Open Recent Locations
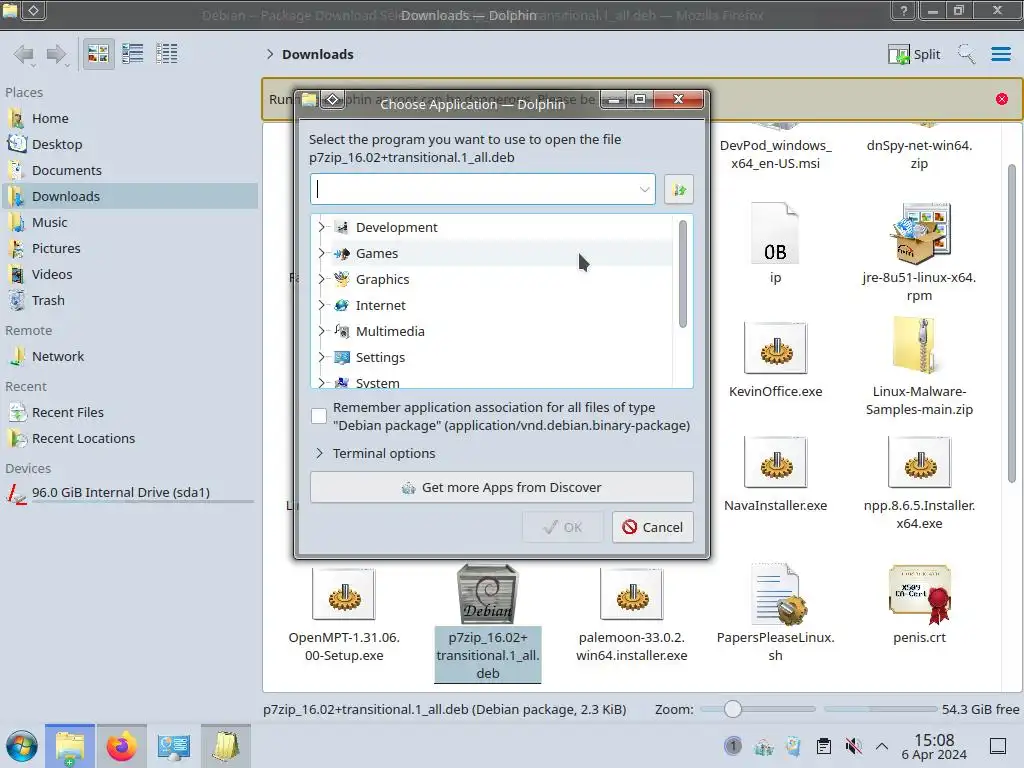Screen dimensions: 1024x768 tap(130, 439)
